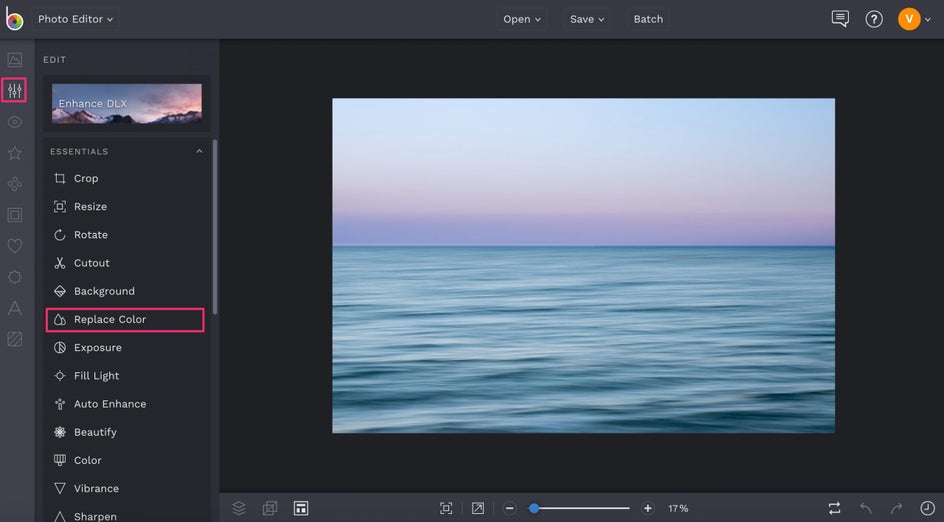Open the Edit tools sidebar icon
This screenshot has width=944, height=522.
(x=14, y=91)
